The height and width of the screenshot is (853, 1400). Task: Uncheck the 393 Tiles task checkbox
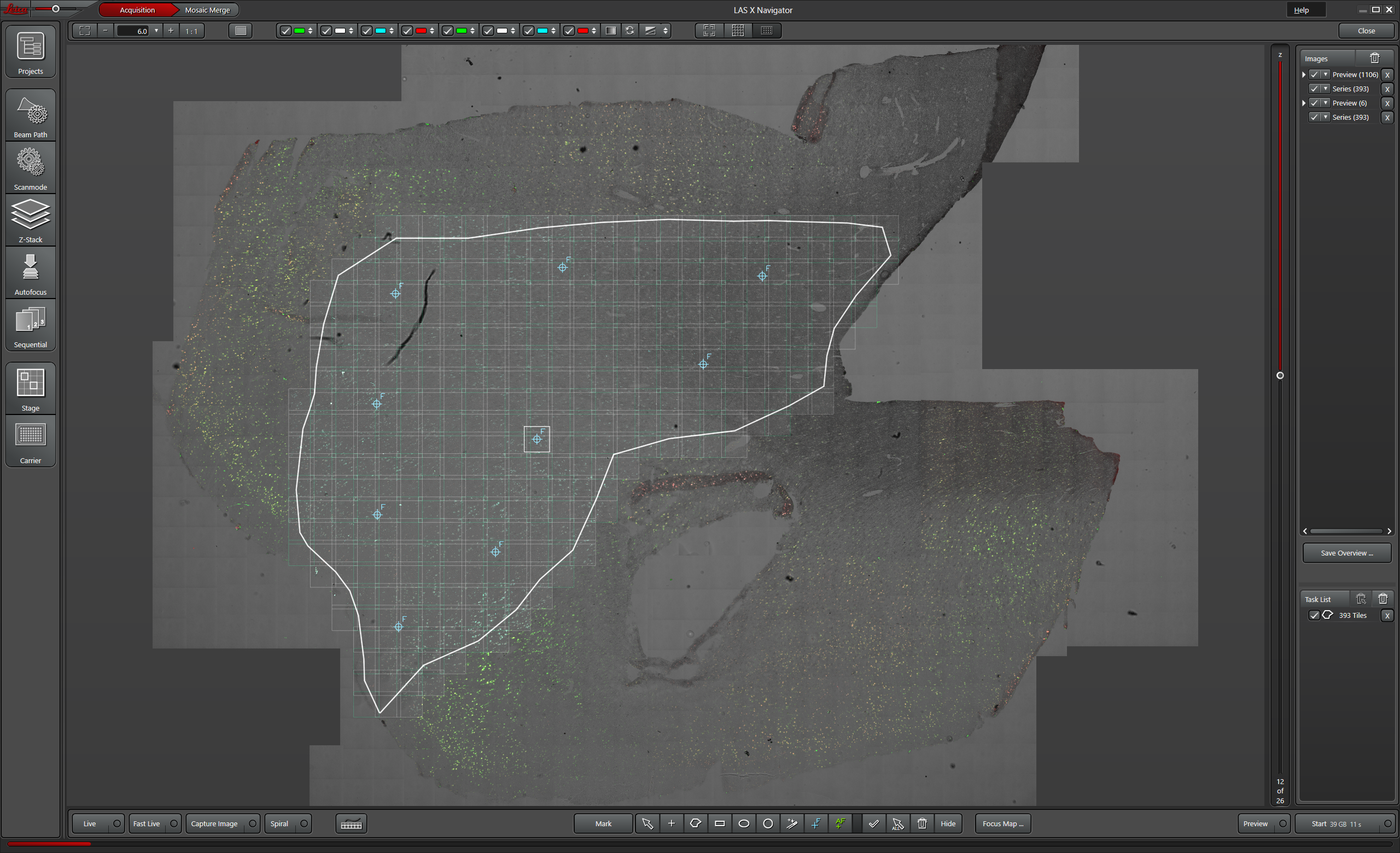1314,615
